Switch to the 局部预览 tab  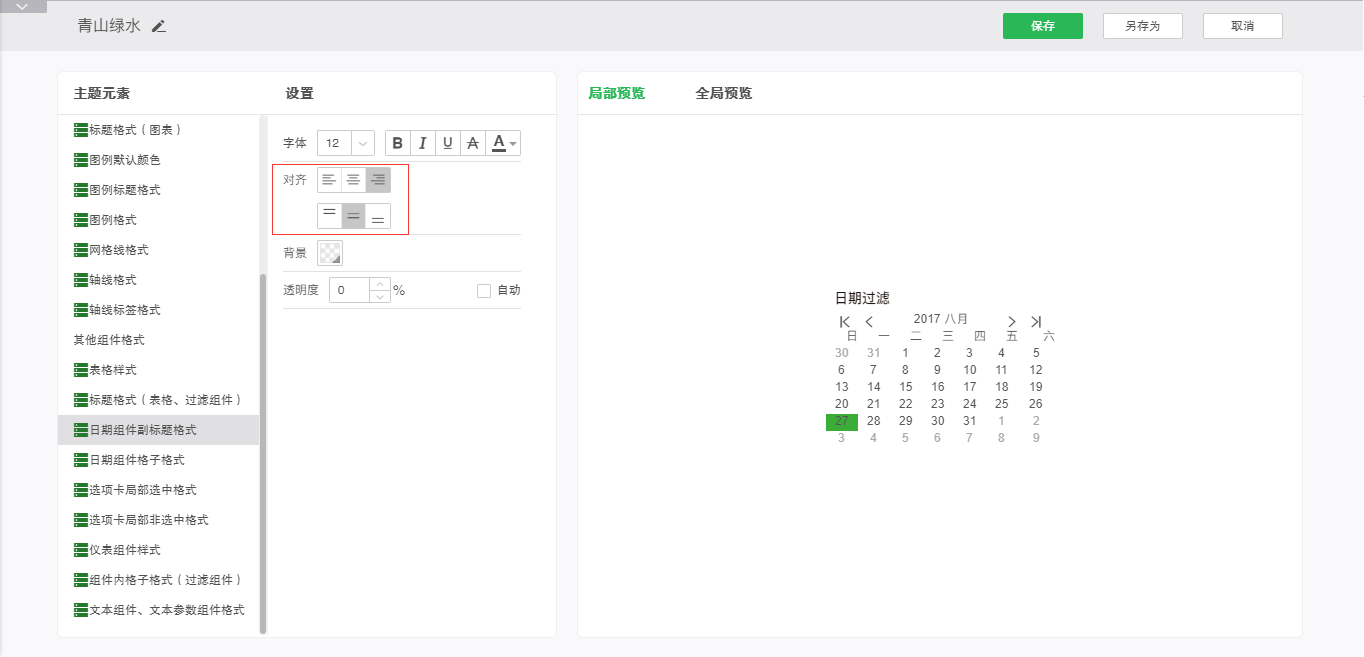616,93
